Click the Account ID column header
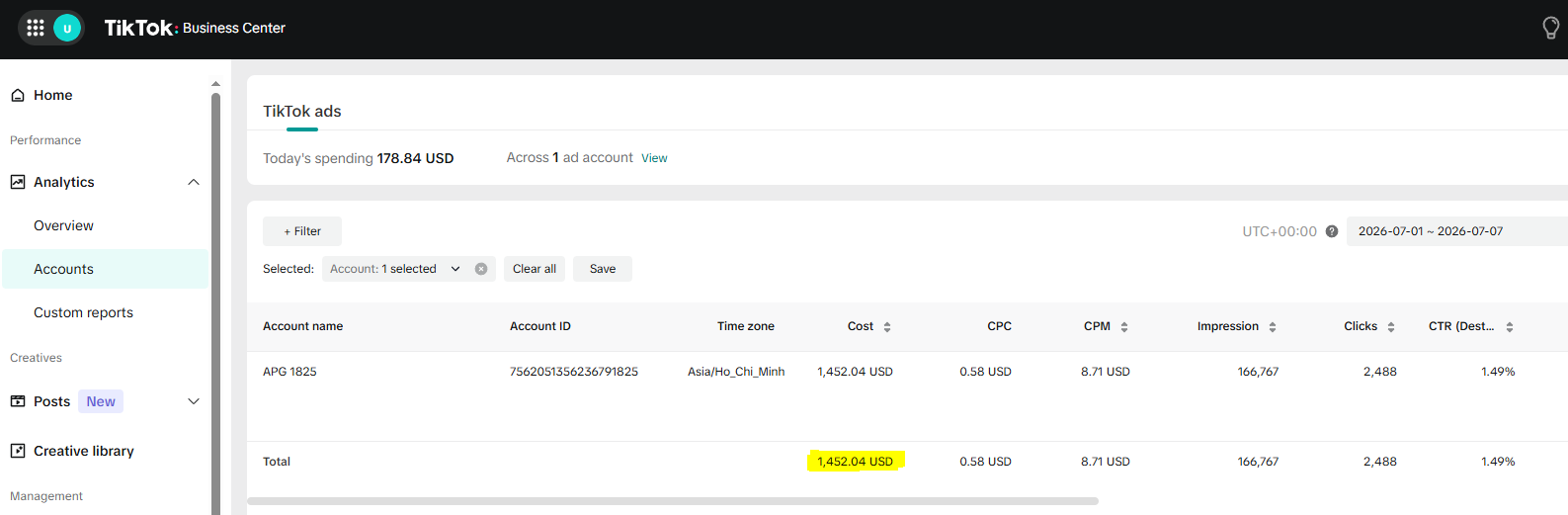The height and width of the screenshot is (515, 1568). (540, 326)
